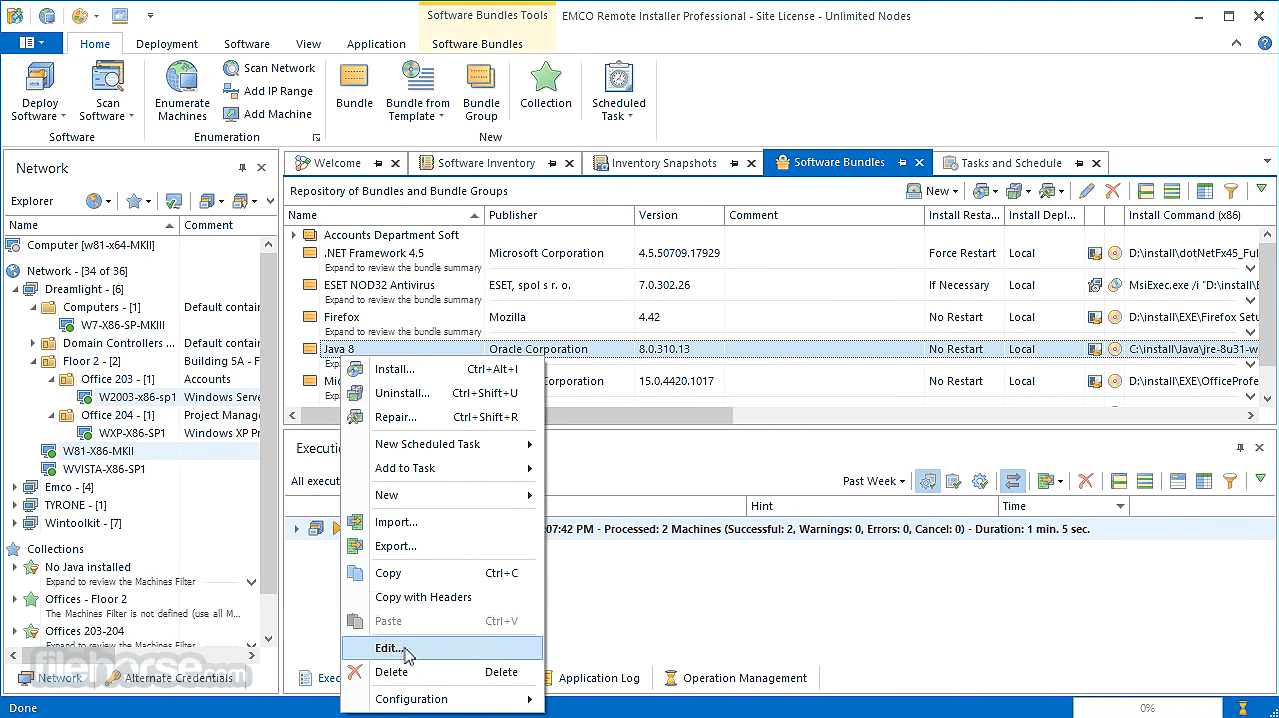Close the Welcome tab

[395, 163]
